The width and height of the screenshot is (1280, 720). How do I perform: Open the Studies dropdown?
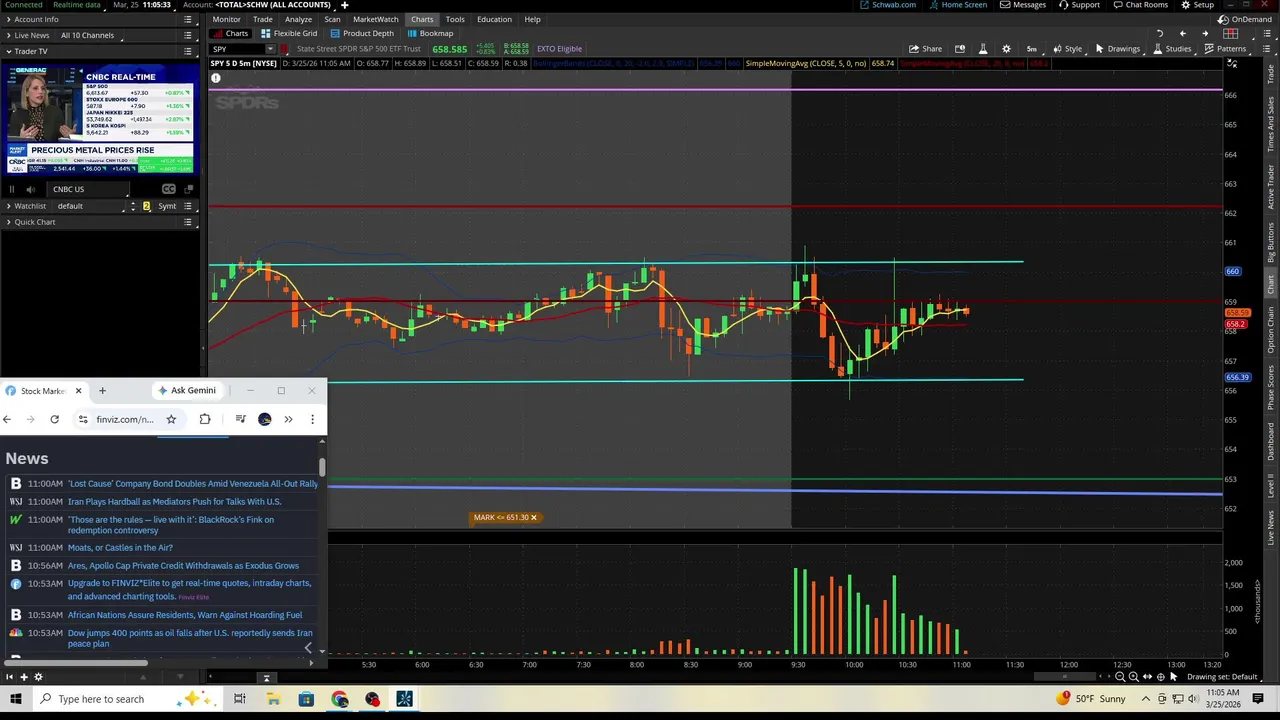[x=1171, y=49]
